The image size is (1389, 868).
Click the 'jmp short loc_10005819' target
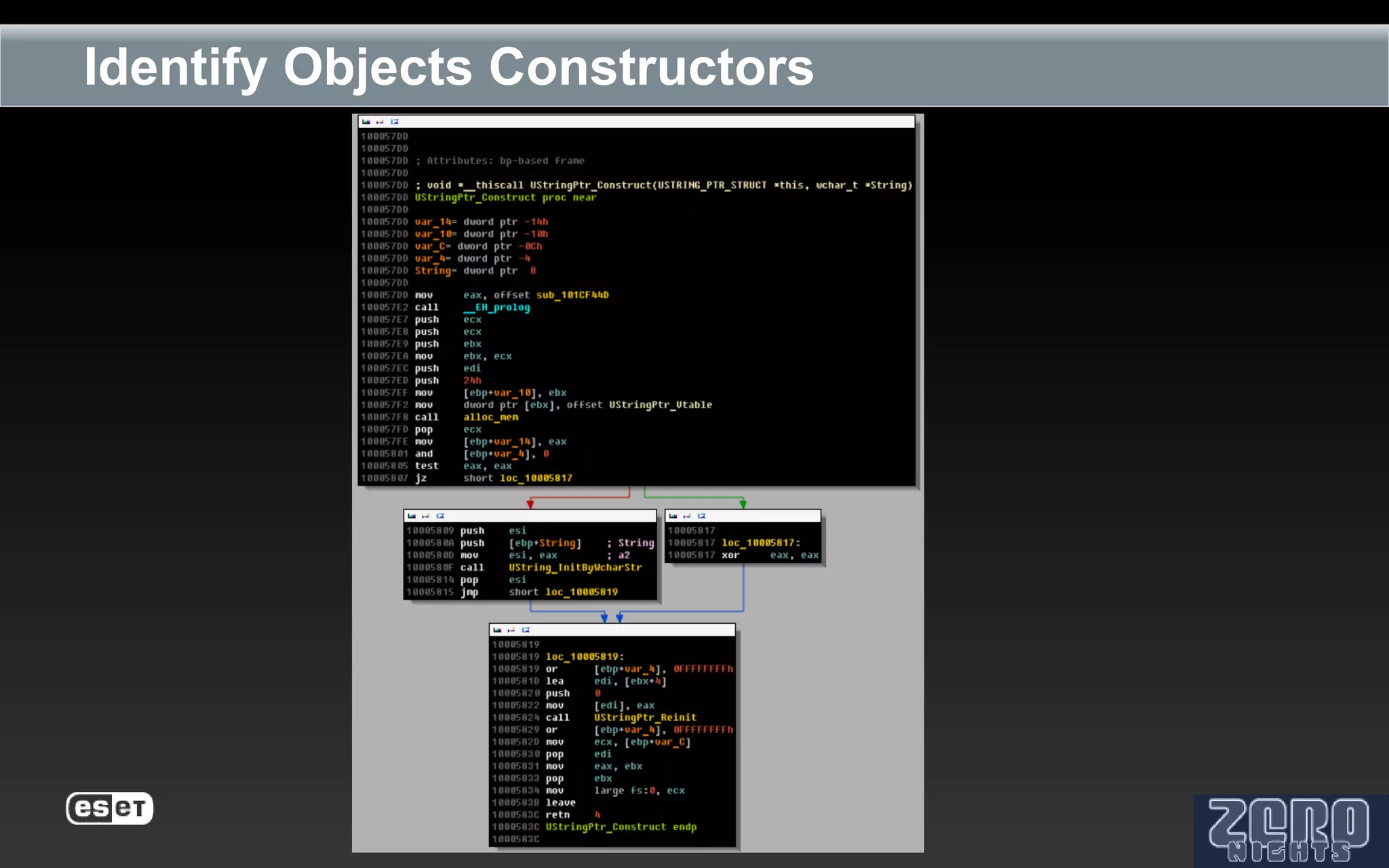582,591
